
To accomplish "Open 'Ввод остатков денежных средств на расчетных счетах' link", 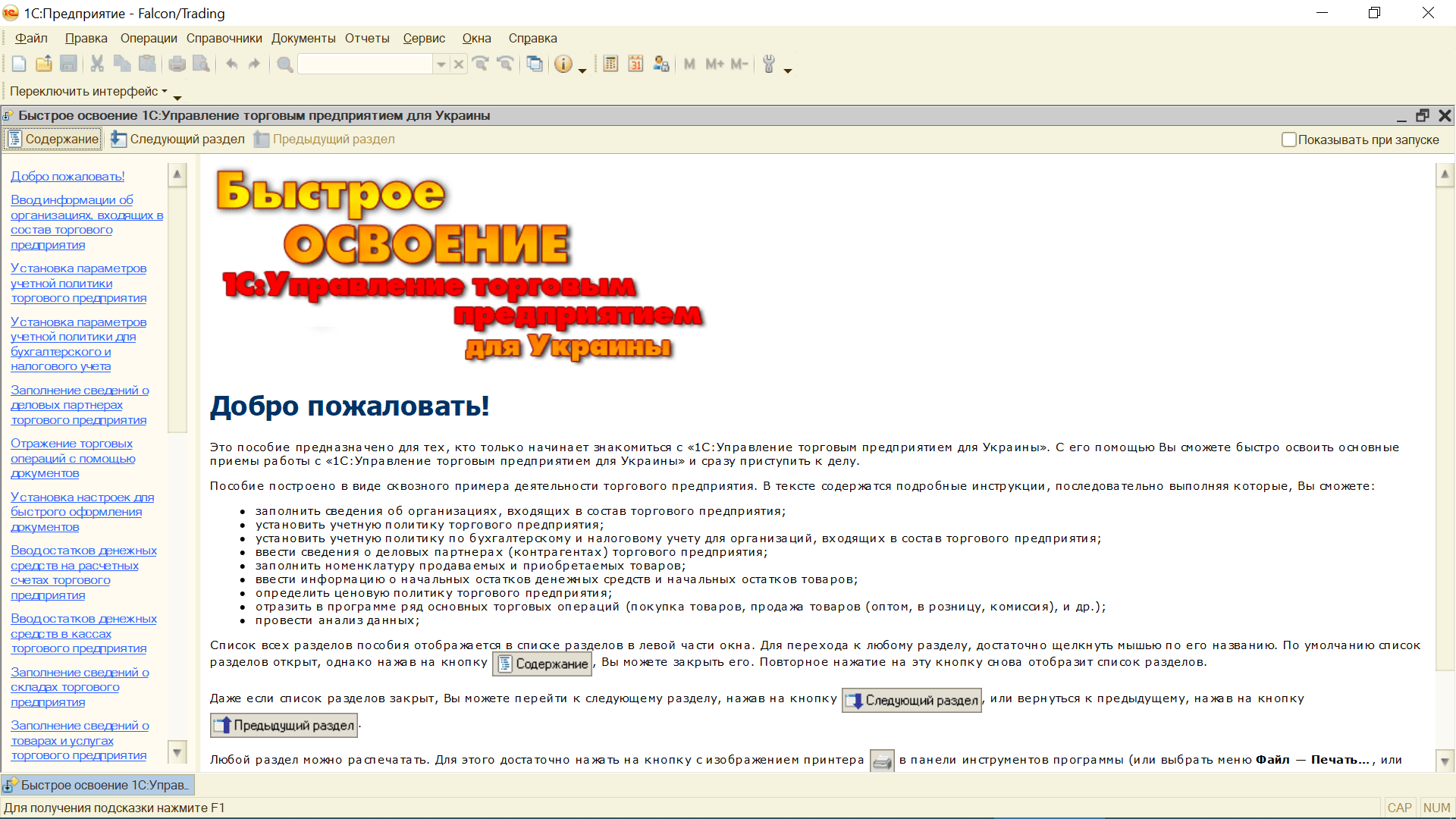I will coord(83,573).
